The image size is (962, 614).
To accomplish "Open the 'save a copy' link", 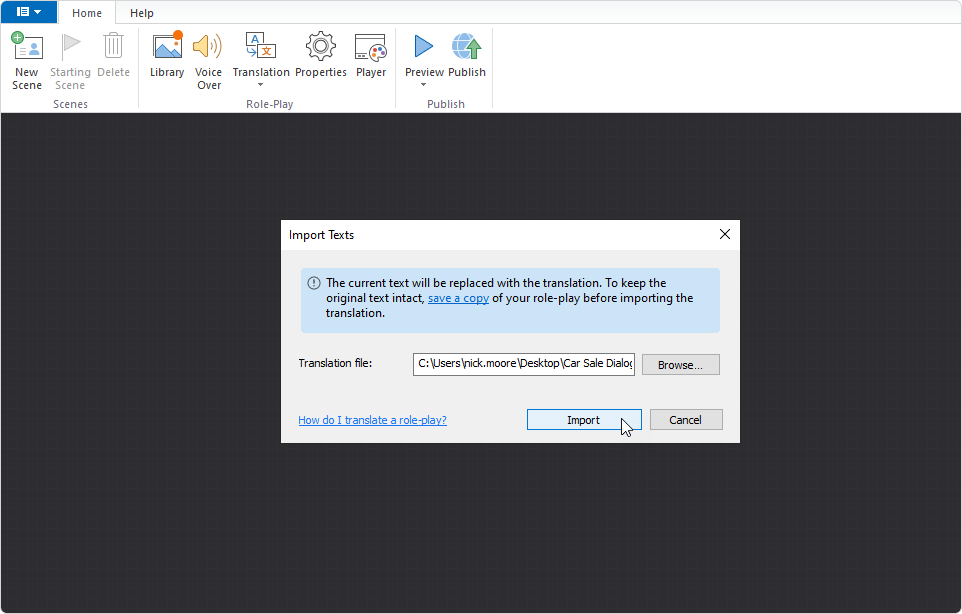I will [458, 298].
